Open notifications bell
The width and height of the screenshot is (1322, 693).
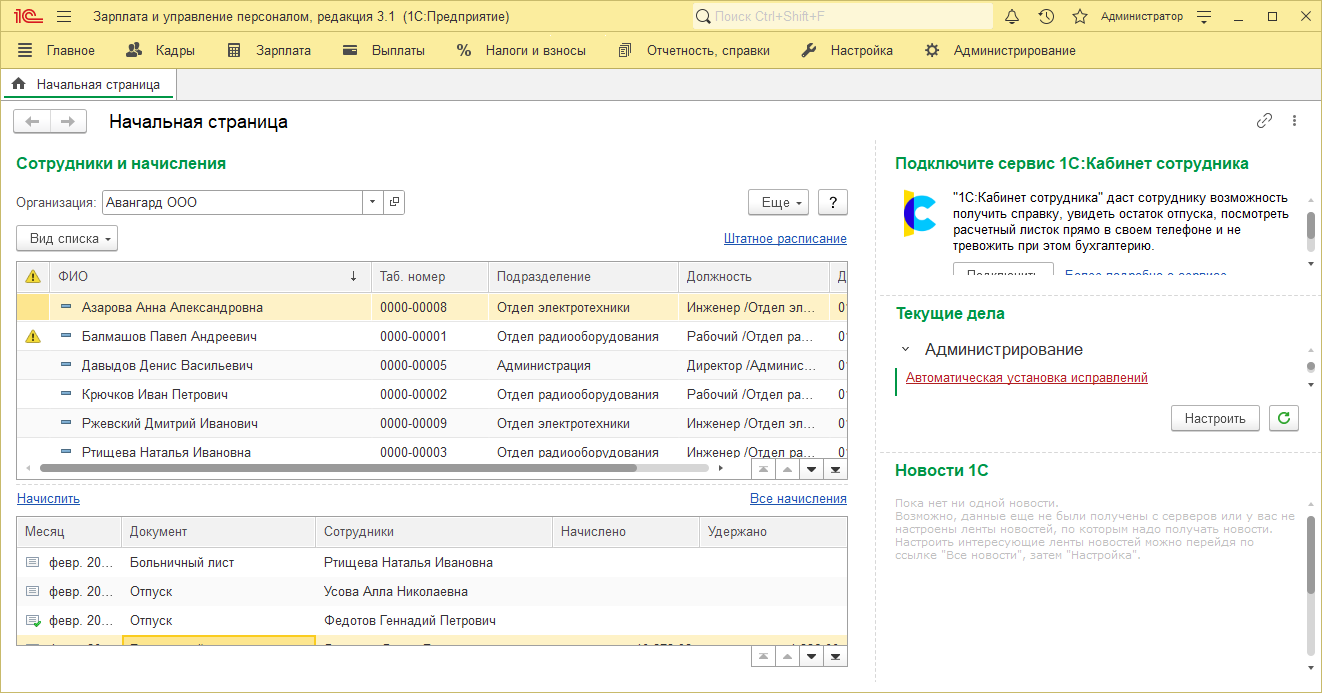tap(1011, 17)
